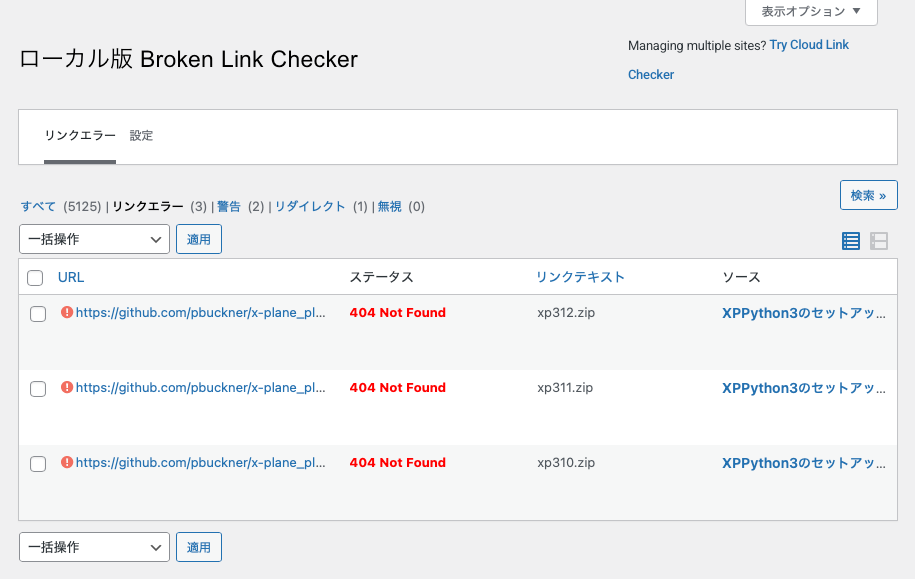Screen dimensions: 915x579
Task: Open the top 一括操作 bulk actions dropdown
Action: (95, 239)
